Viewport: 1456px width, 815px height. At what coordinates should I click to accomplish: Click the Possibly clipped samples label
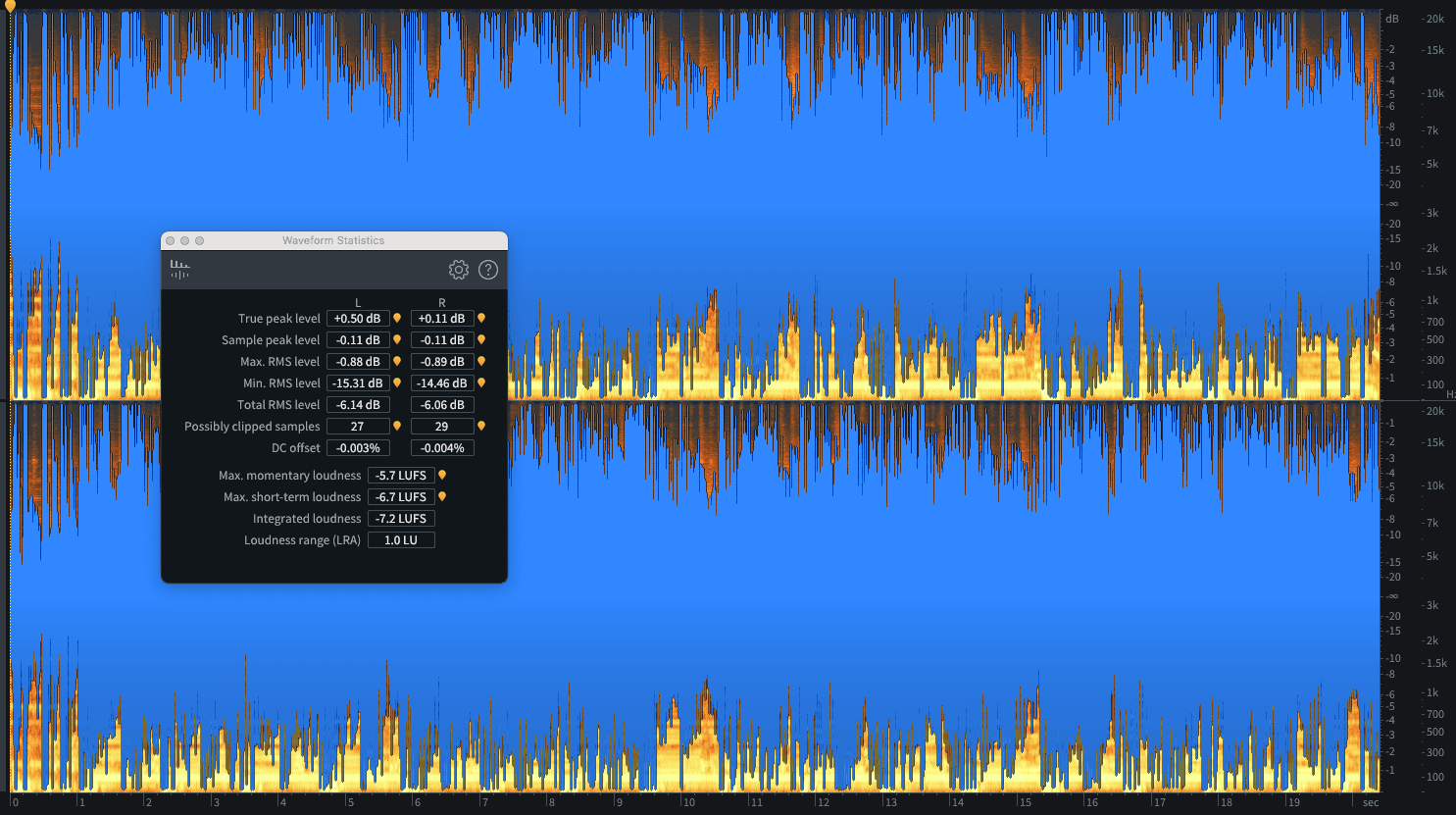coord(252,427)
